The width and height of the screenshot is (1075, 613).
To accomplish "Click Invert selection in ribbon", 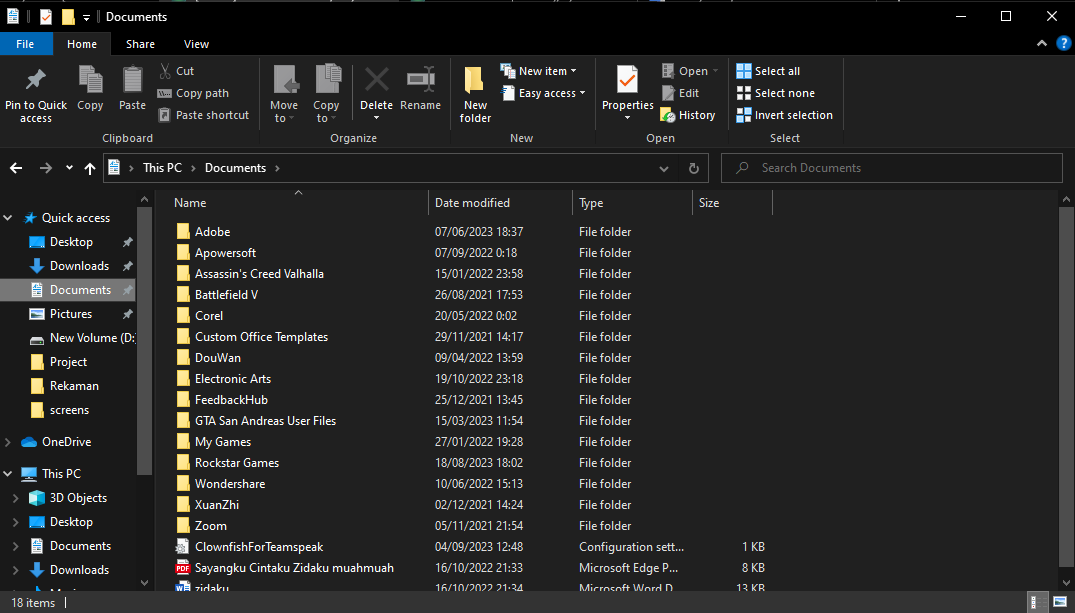I will click(784, 115).
